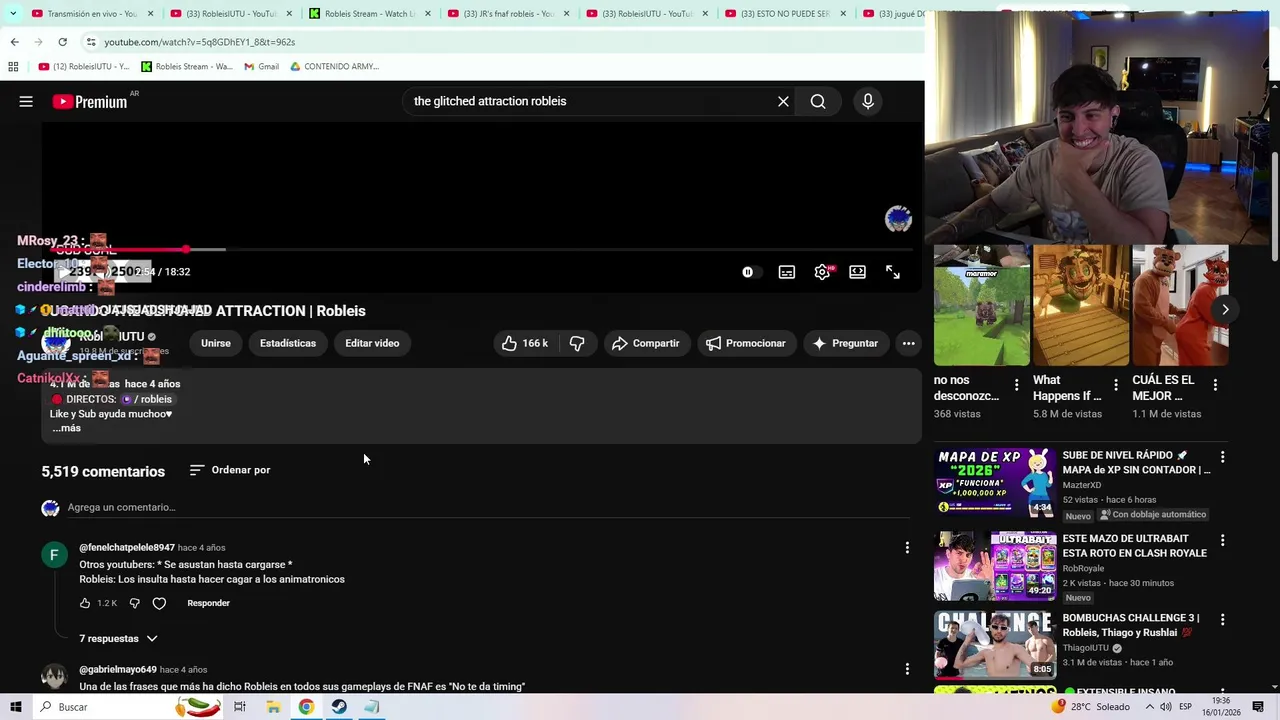This screenshot has width=1280, height=720.
Task: Open Ordenar por comments sort menu
Action: pos(230,470)
